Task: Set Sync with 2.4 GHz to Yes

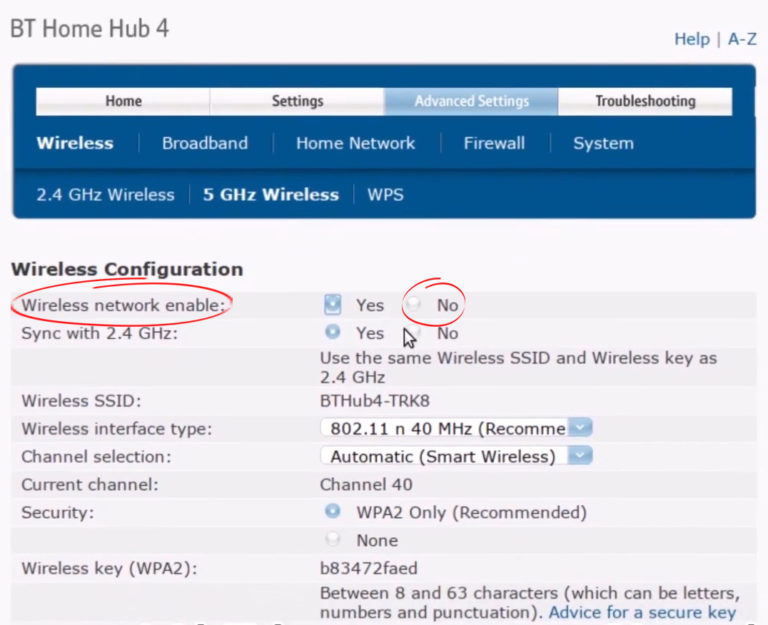Action: point(333,332)
